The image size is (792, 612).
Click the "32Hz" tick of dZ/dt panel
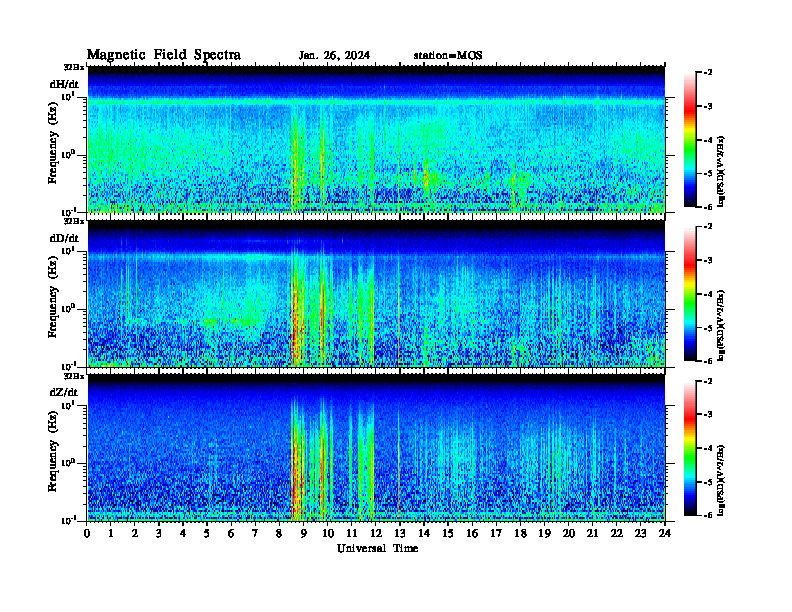click(74, 376)
